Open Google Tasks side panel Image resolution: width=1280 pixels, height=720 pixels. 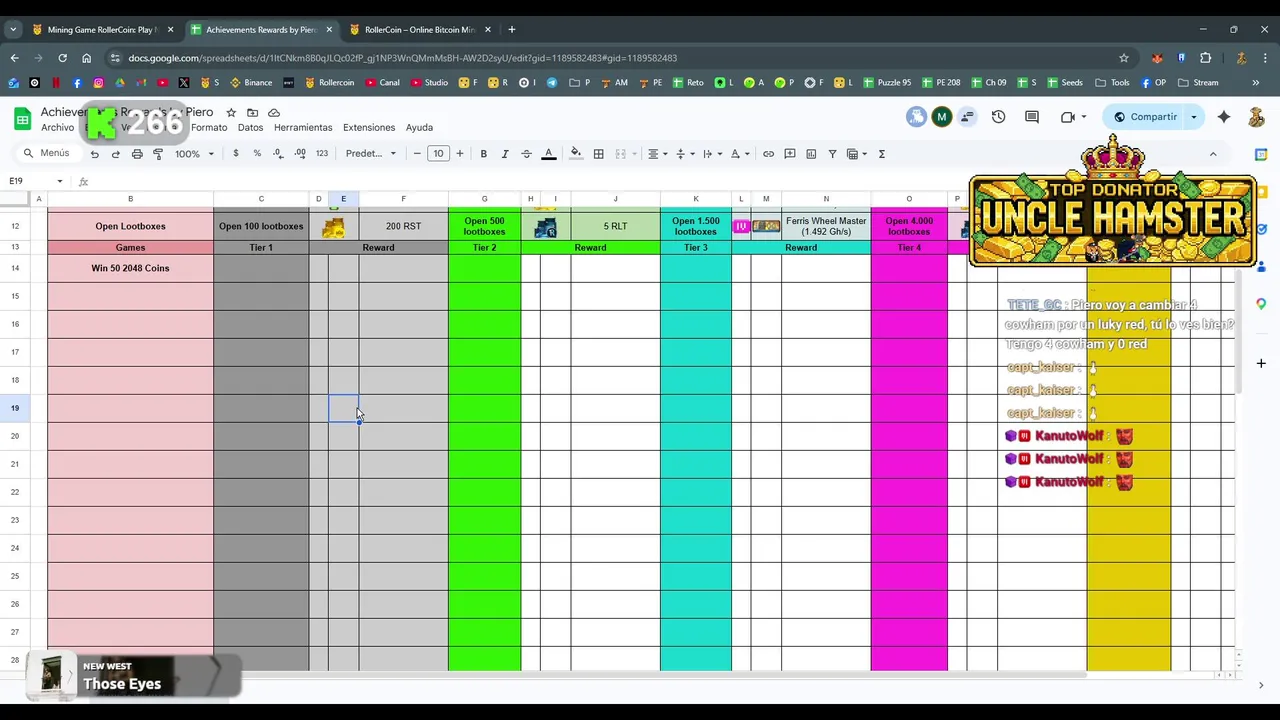tap(1261, 230)
